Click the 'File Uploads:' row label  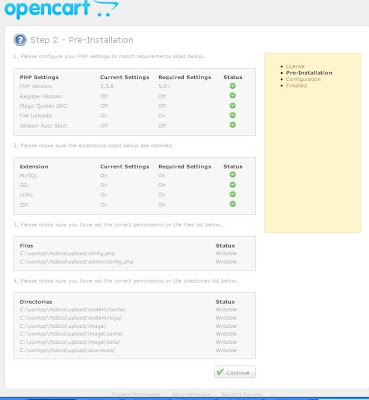coord(36,116)
